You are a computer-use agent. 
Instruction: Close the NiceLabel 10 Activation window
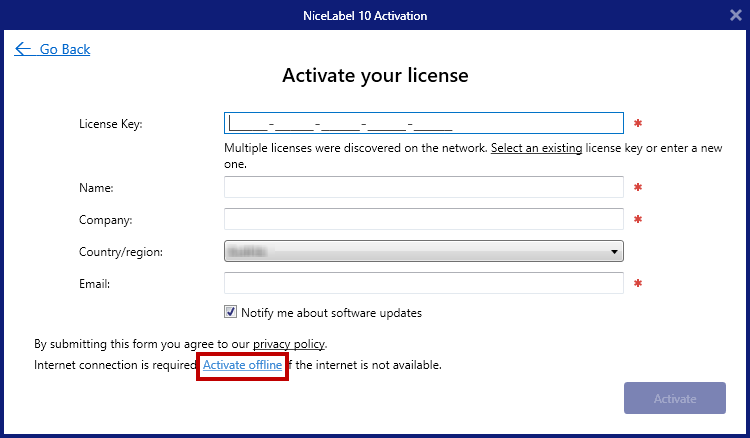click(735, 15)
